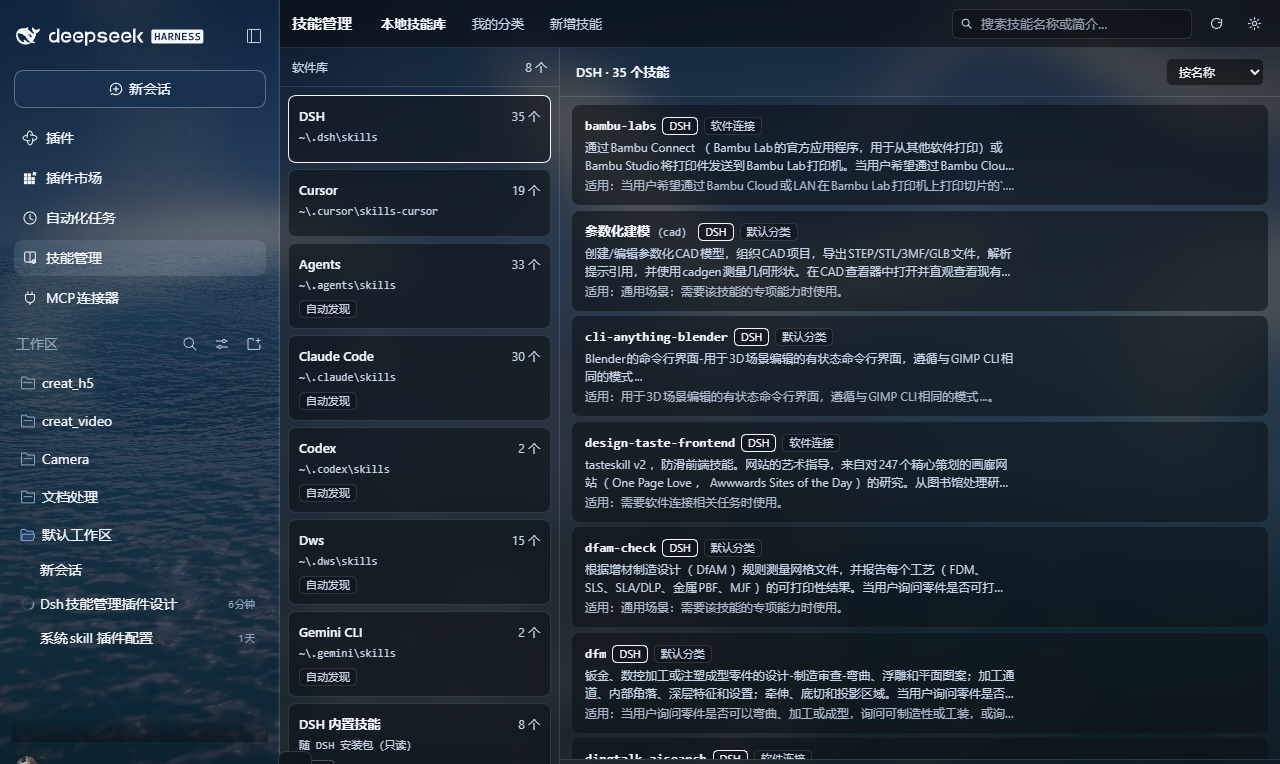Open workspace search magnifier icon
The image size is (1280, 764).
pyautogui.click(x=190, y=344)
